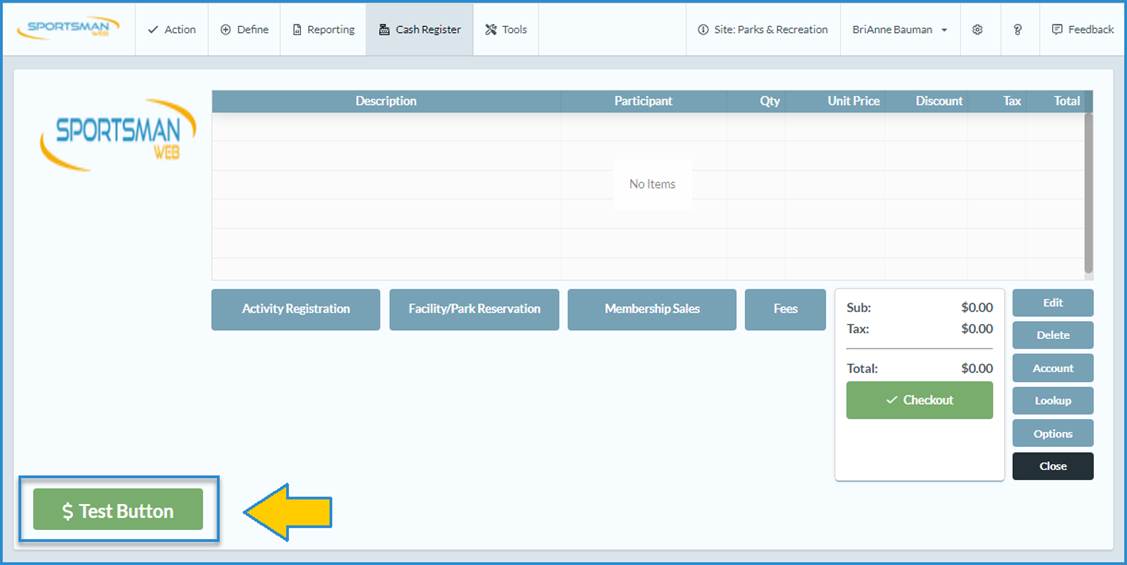Open the Feedback option
This screenshot has width=1127, height=565.
click(1082, 30)
